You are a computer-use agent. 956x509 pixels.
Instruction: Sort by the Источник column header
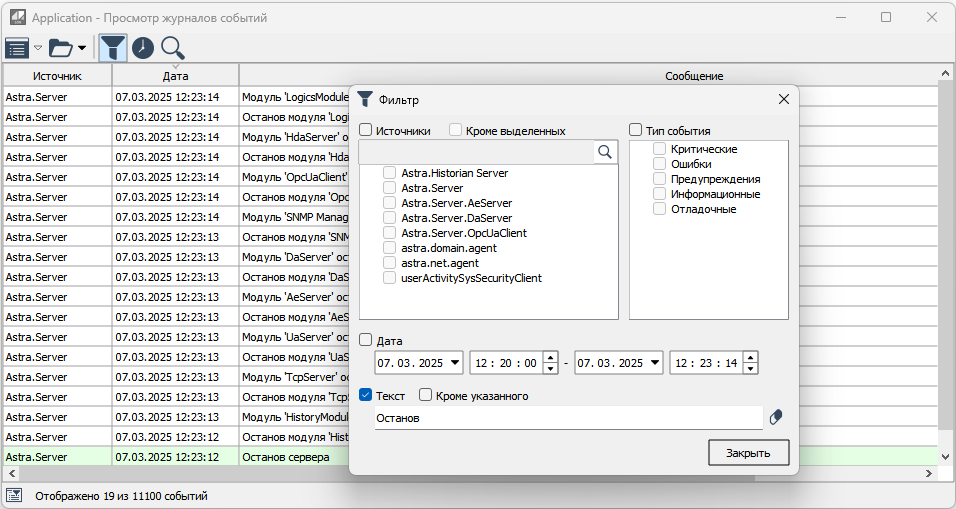click(57, 76)
